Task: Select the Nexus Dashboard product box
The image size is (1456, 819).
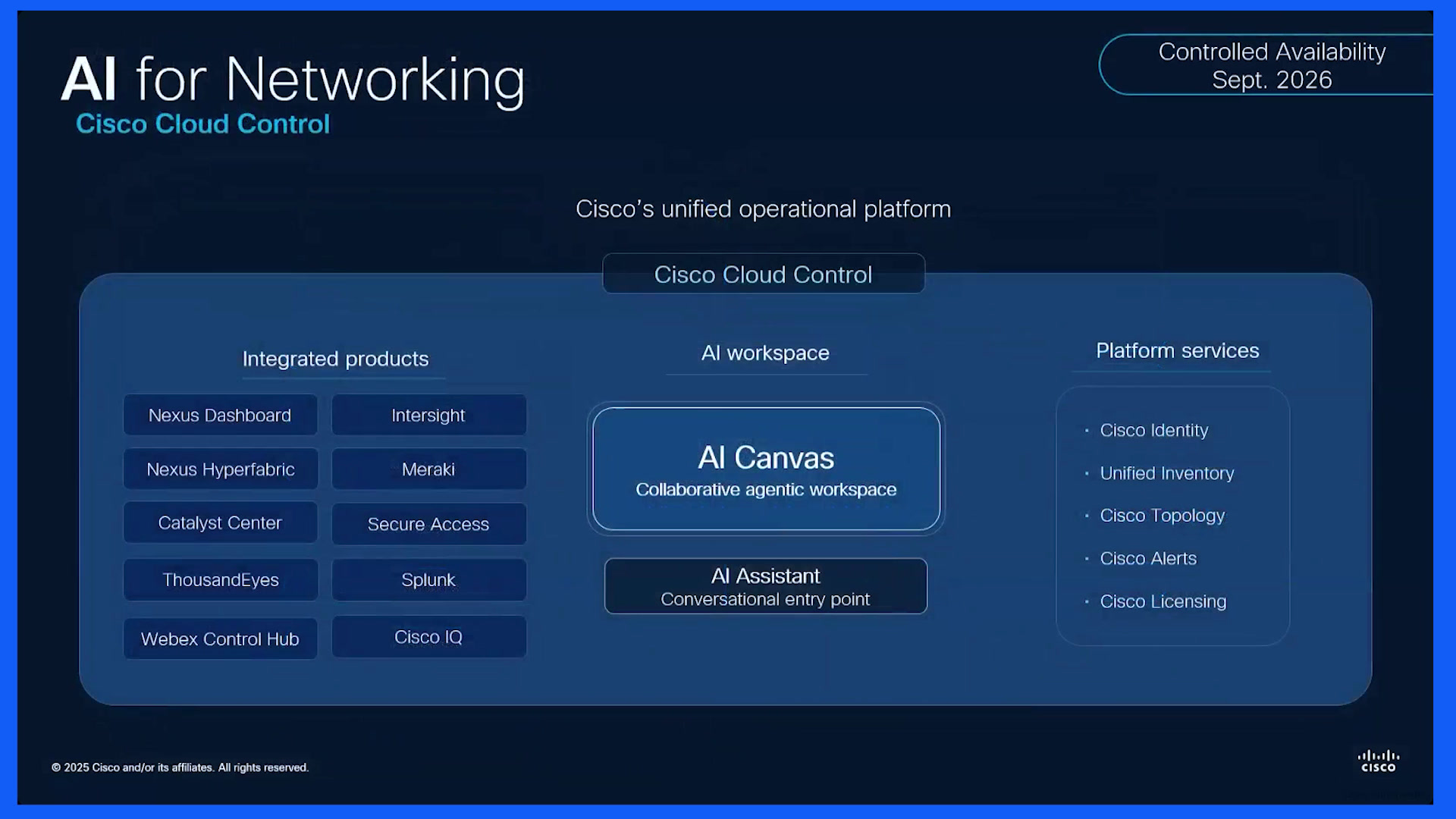Action: click(x=220, y=415)
